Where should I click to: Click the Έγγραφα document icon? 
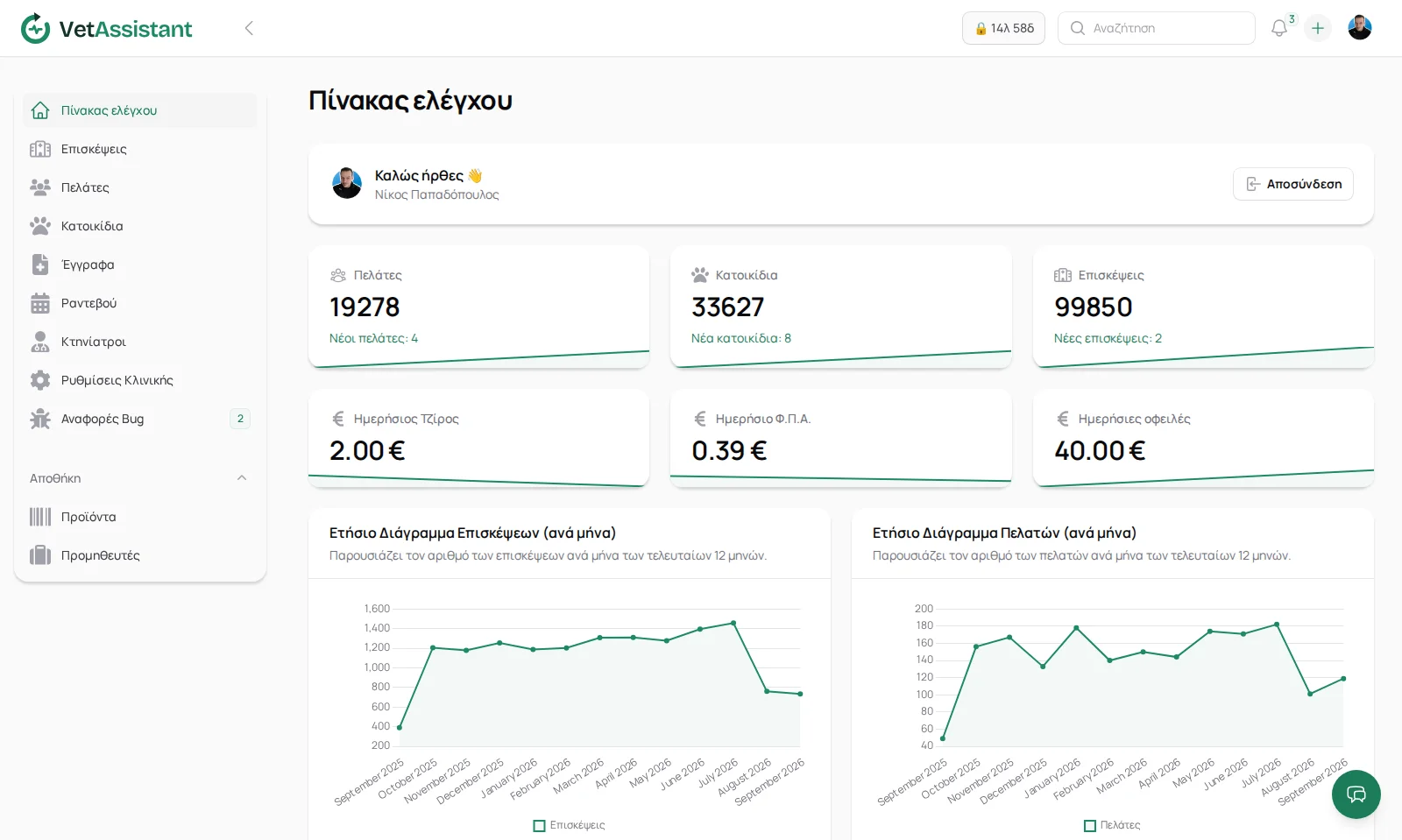(40, 265)
